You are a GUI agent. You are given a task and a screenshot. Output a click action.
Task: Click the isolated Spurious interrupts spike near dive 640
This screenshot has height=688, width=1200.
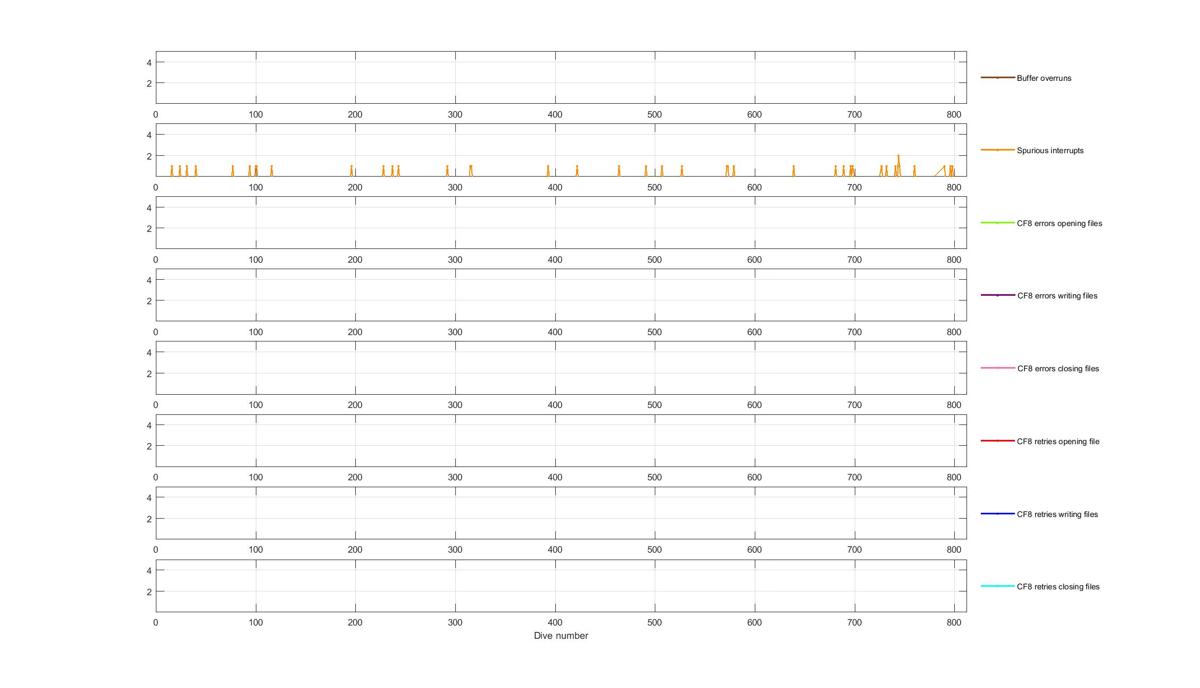(x=793, y=171)
